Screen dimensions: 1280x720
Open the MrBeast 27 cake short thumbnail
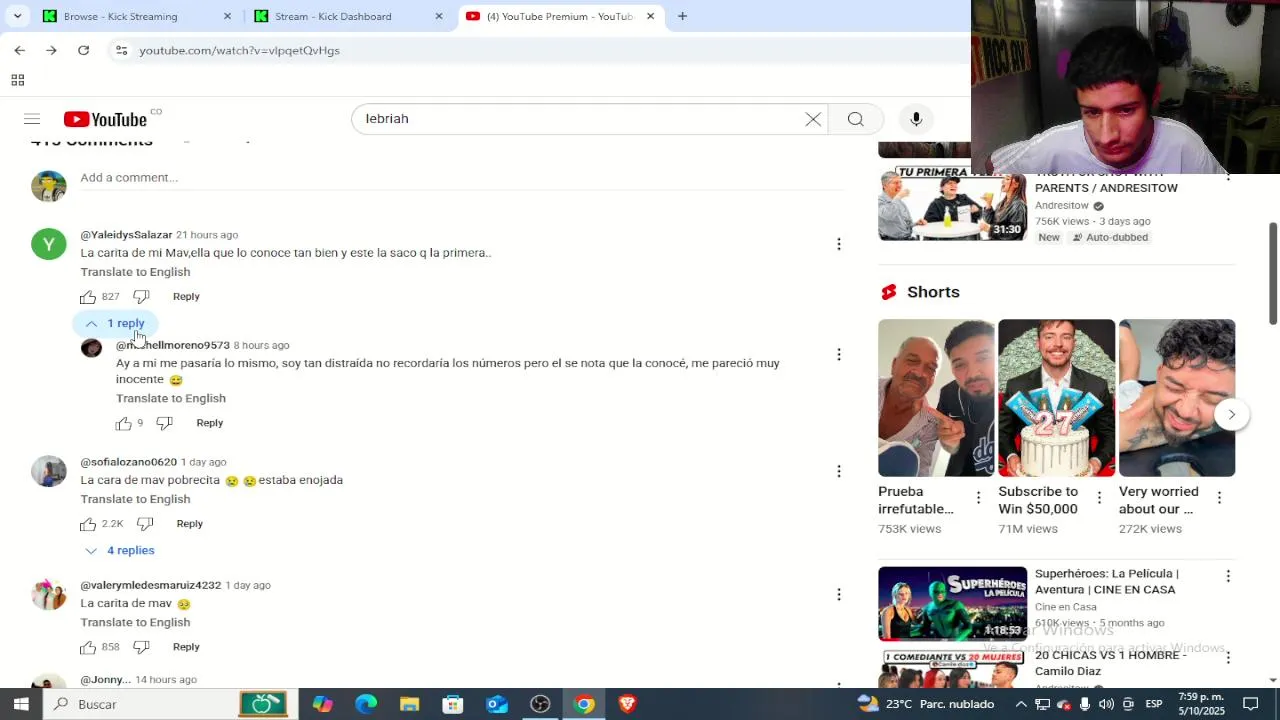[1056, 398]
